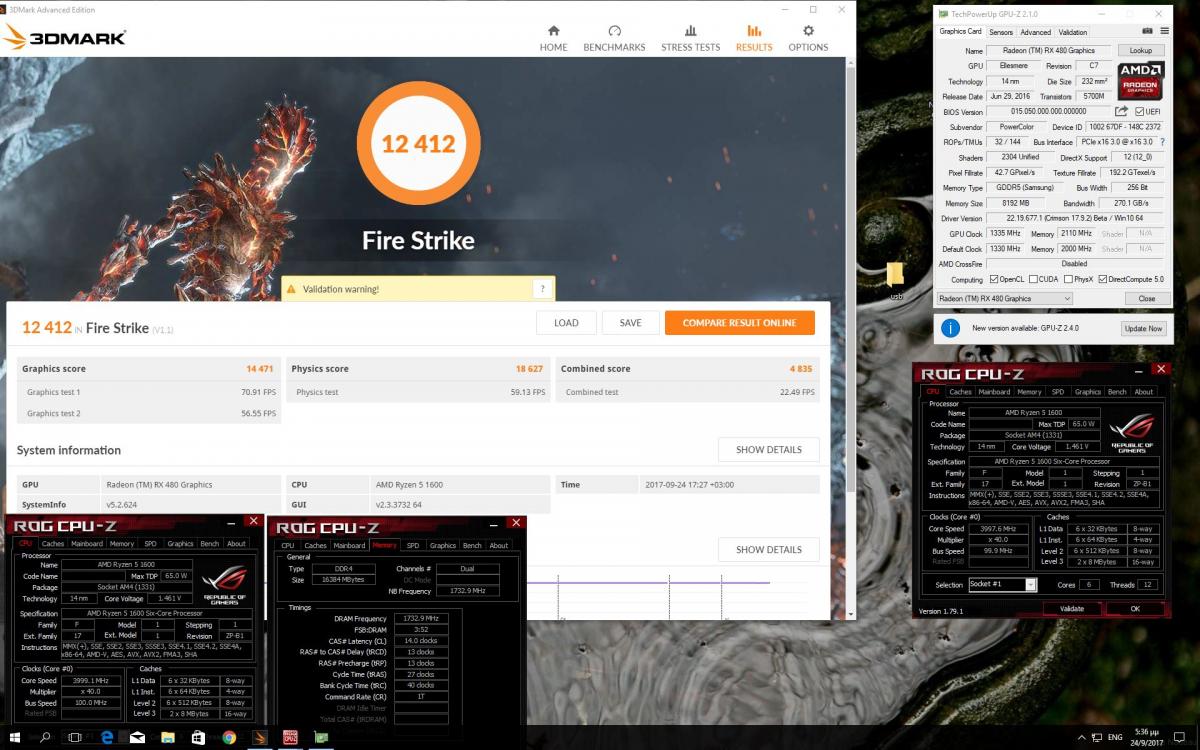The height and width of the screenshot is (750, 1200).
Task: Click COMPARE RESULT ONLINE
Action: point(740,323)
